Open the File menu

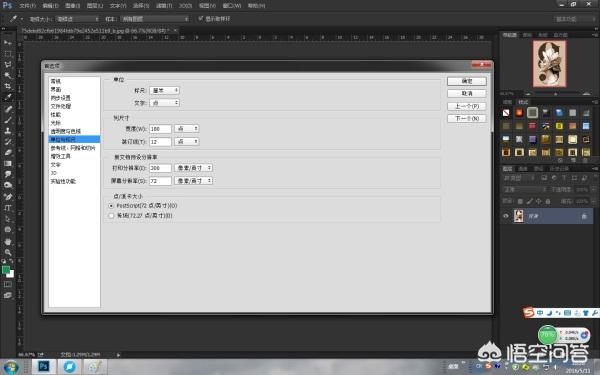click(x=27, y=6)
